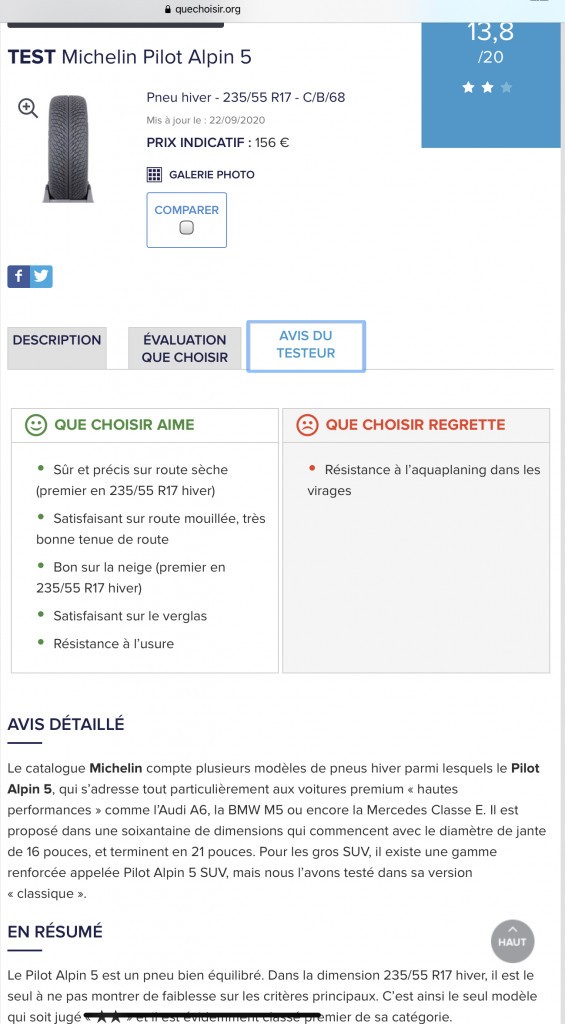
Task: Open the Galerie Photo grid icon
Action: click(x=154, y=174)
